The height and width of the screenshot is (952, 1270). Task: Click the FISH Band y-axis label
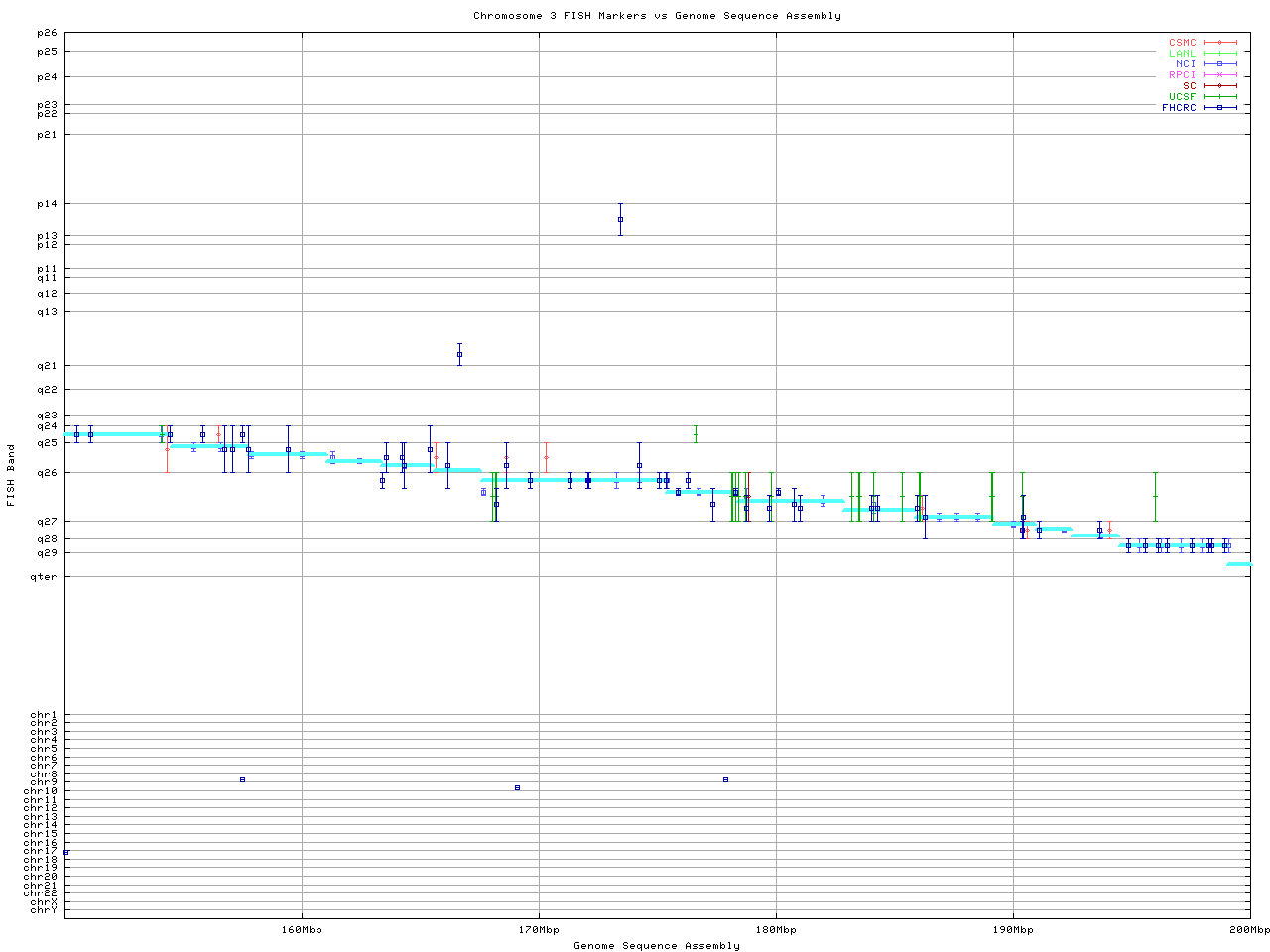pos(11,475)
